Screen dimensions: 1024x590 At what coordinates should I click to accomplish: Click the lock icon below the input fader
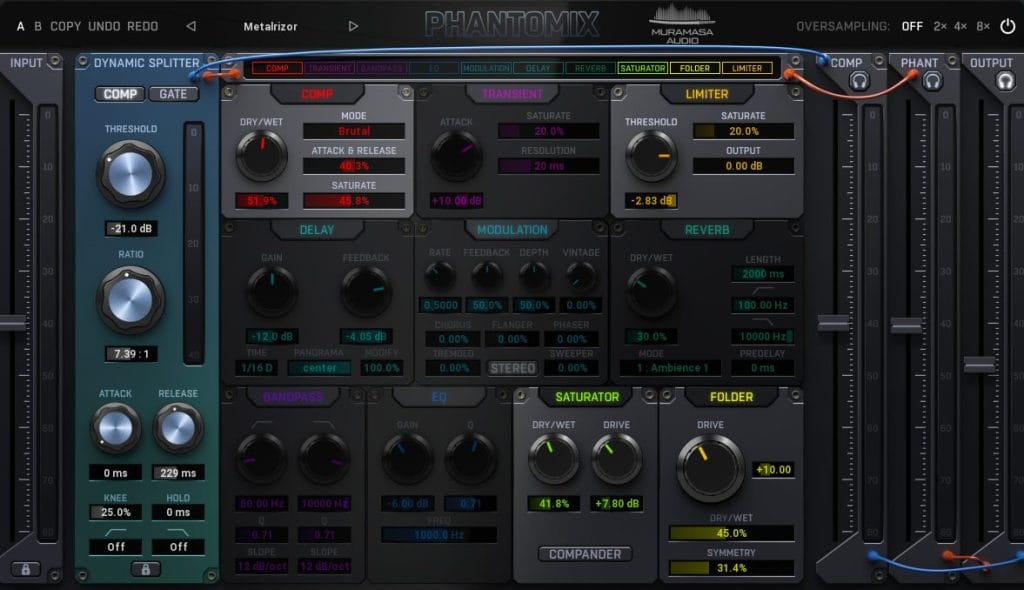click(x=25, y=569)
